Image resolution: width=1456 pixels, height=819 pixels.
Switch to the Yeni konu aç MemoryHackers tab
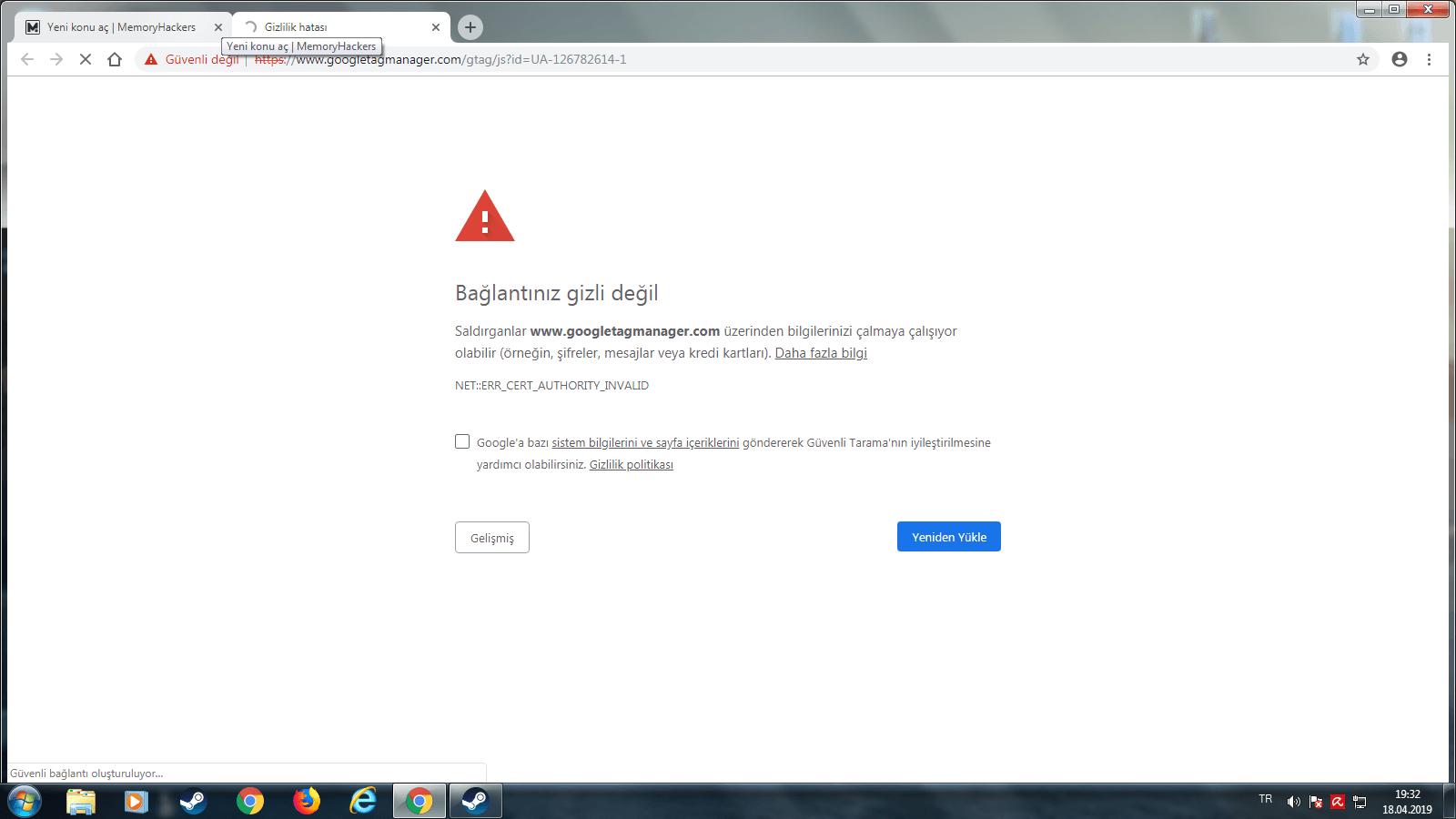pos(123,27)
